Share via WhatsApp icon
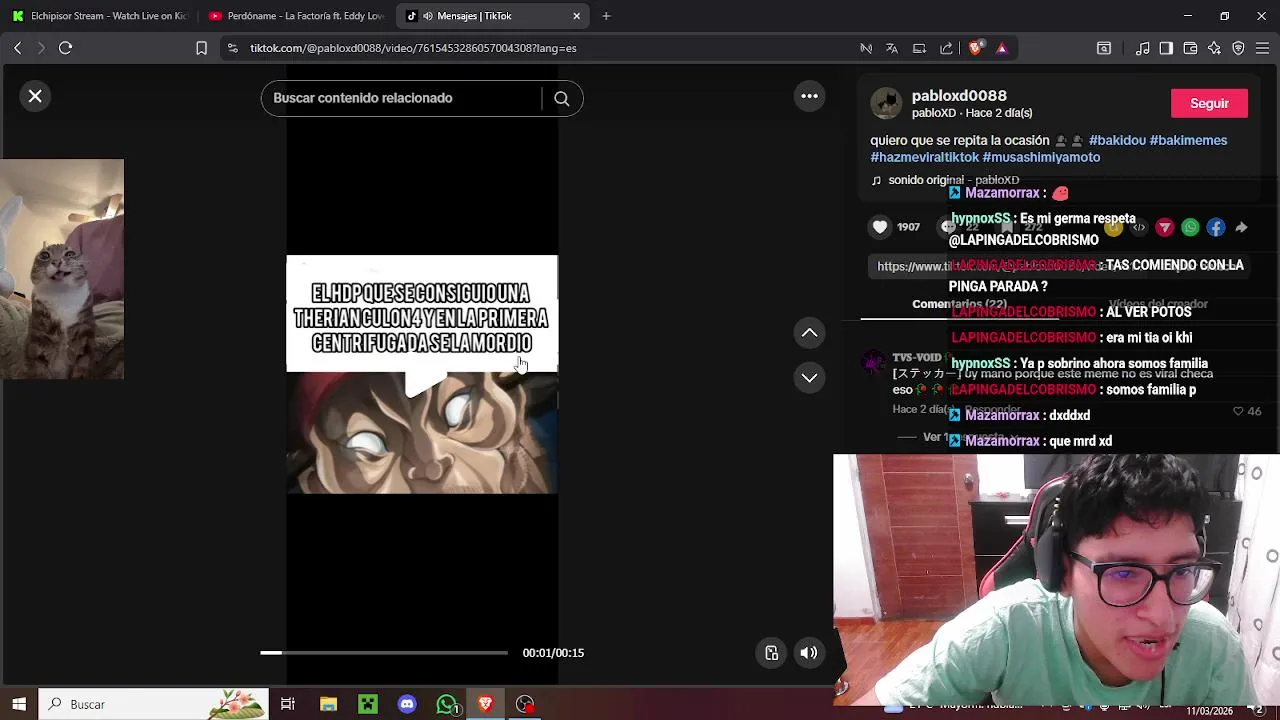This screenshot has height=720, width=1280. 1190,227
